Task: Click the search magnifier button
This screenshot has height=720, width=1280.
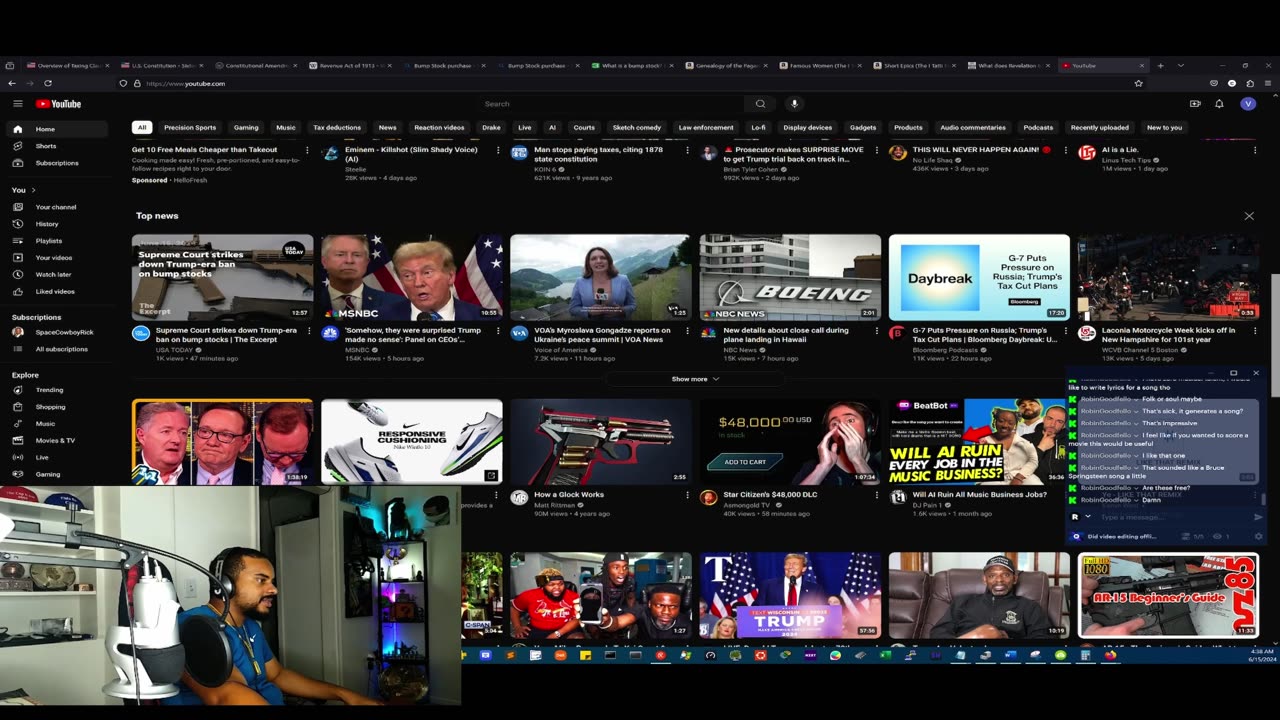Action: pos(760,104)
